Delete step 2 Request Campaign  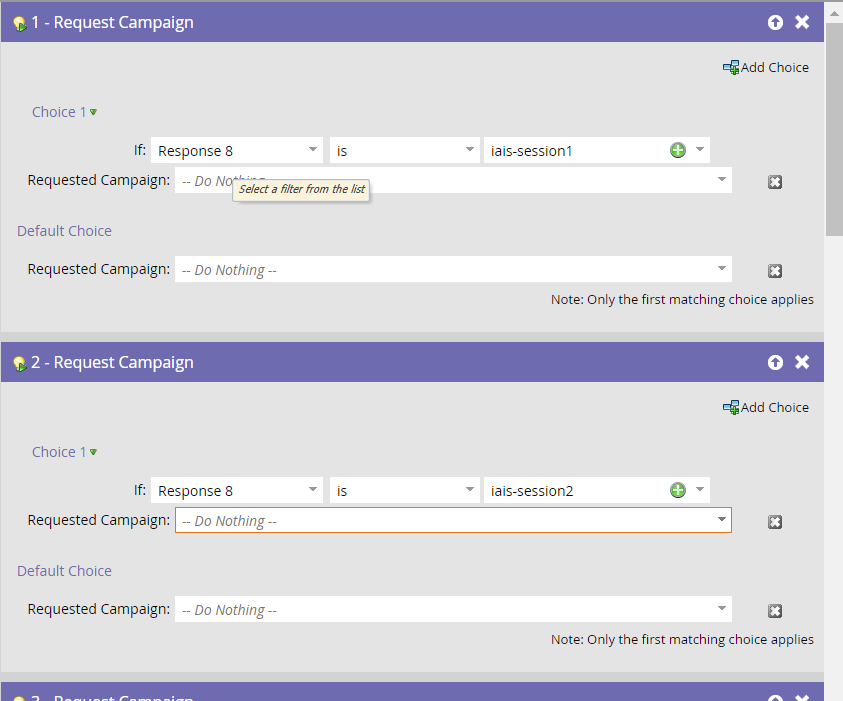[802, 362]
